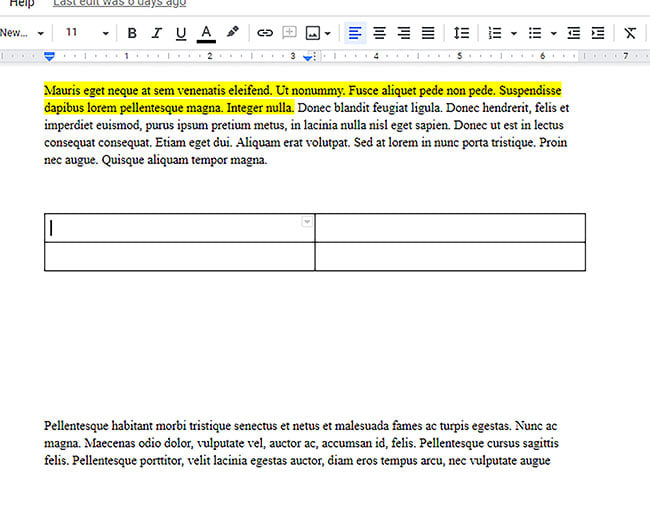Click the highlighted word "Mauris"
The width and height of the screenshot is (650, 507).
pyautogui.click(x=62, y=90)
